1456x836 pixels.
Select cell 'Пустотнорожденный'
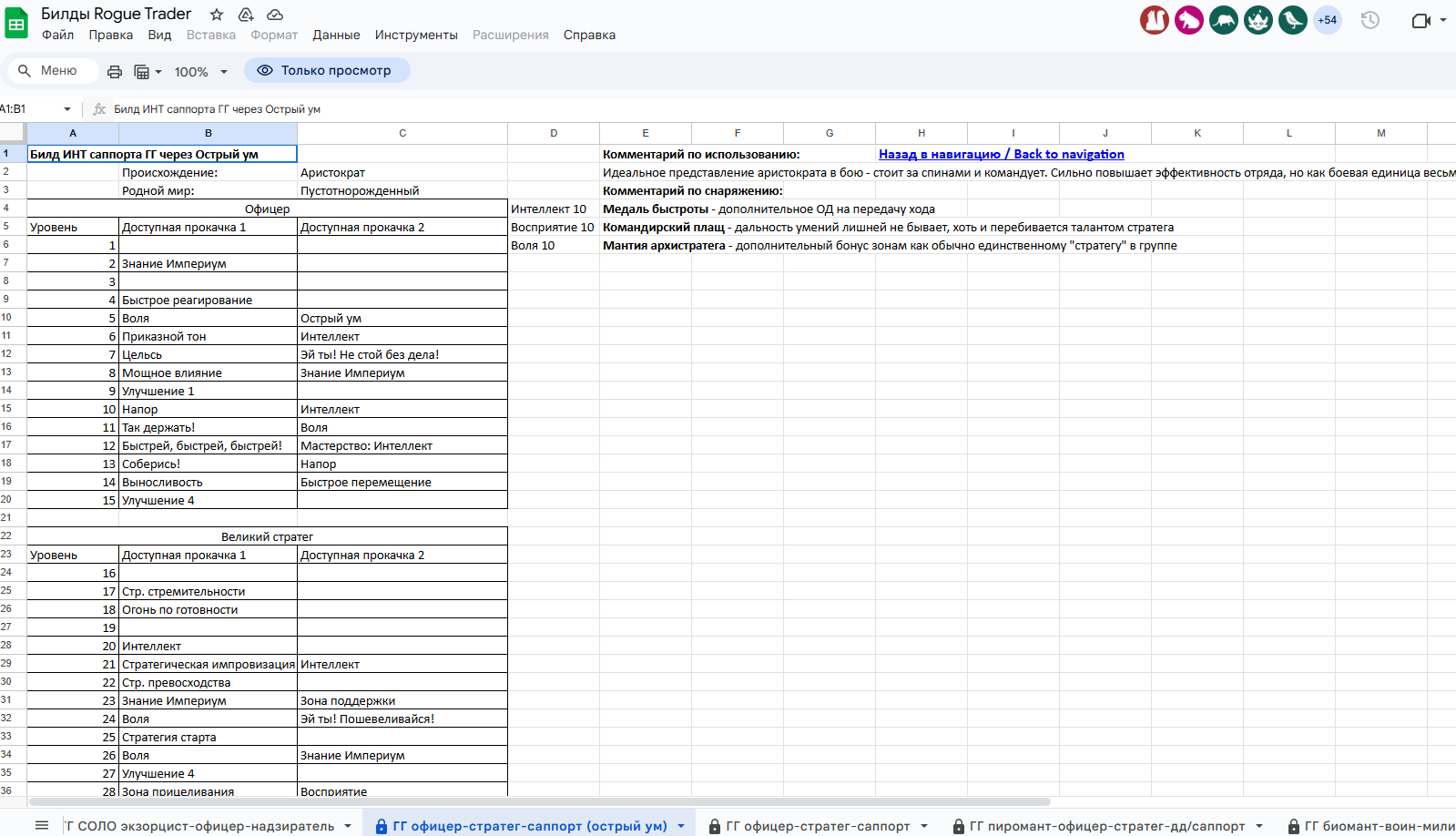402,190
